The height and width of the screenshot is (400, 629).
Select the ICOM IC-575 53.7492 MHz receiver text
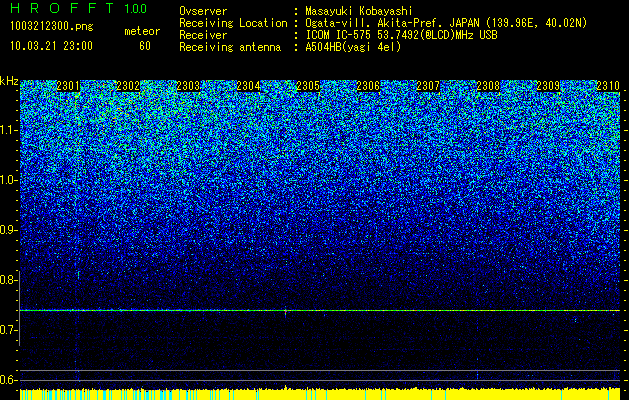[401, 35]
